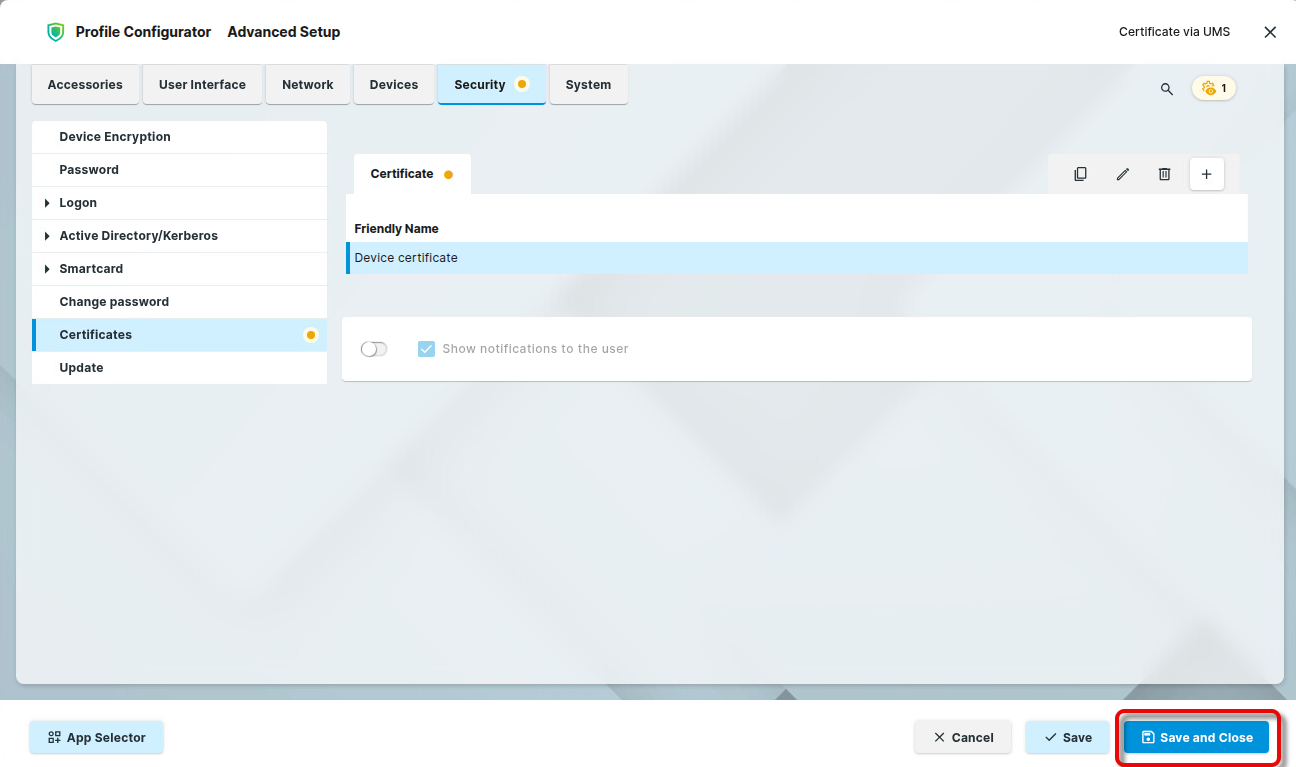Open the search magnifier icon

[x=1166, y=89]
